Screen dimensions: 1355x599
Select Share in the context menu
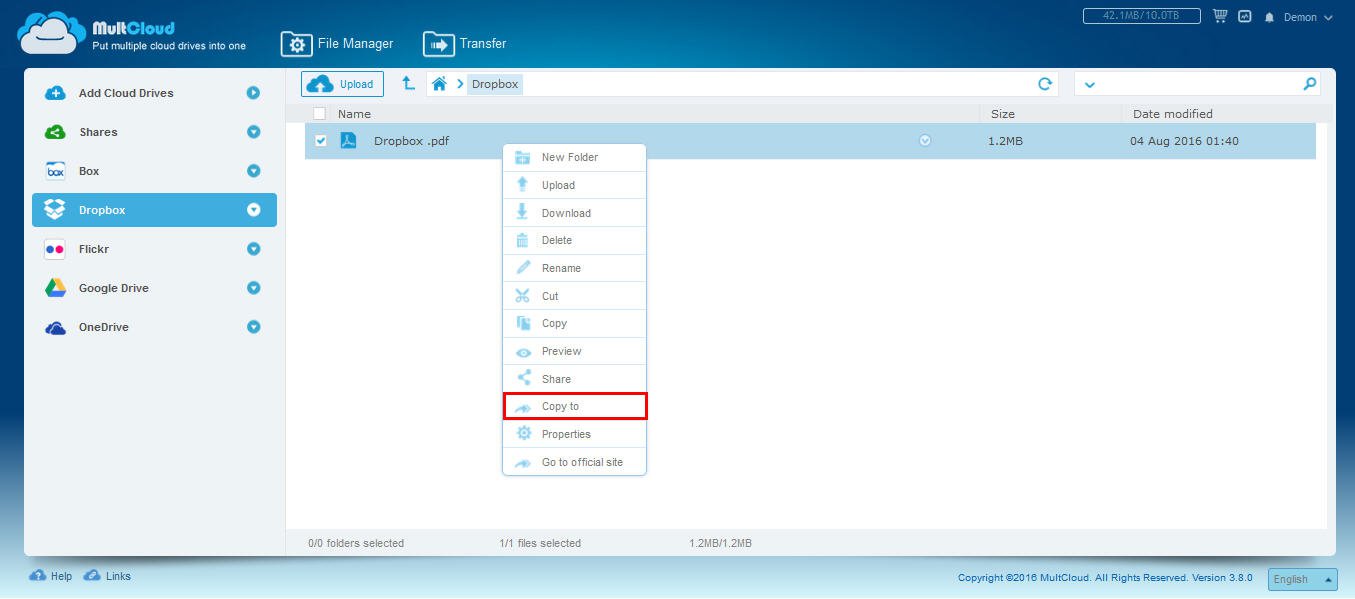(x=574, y=379)
